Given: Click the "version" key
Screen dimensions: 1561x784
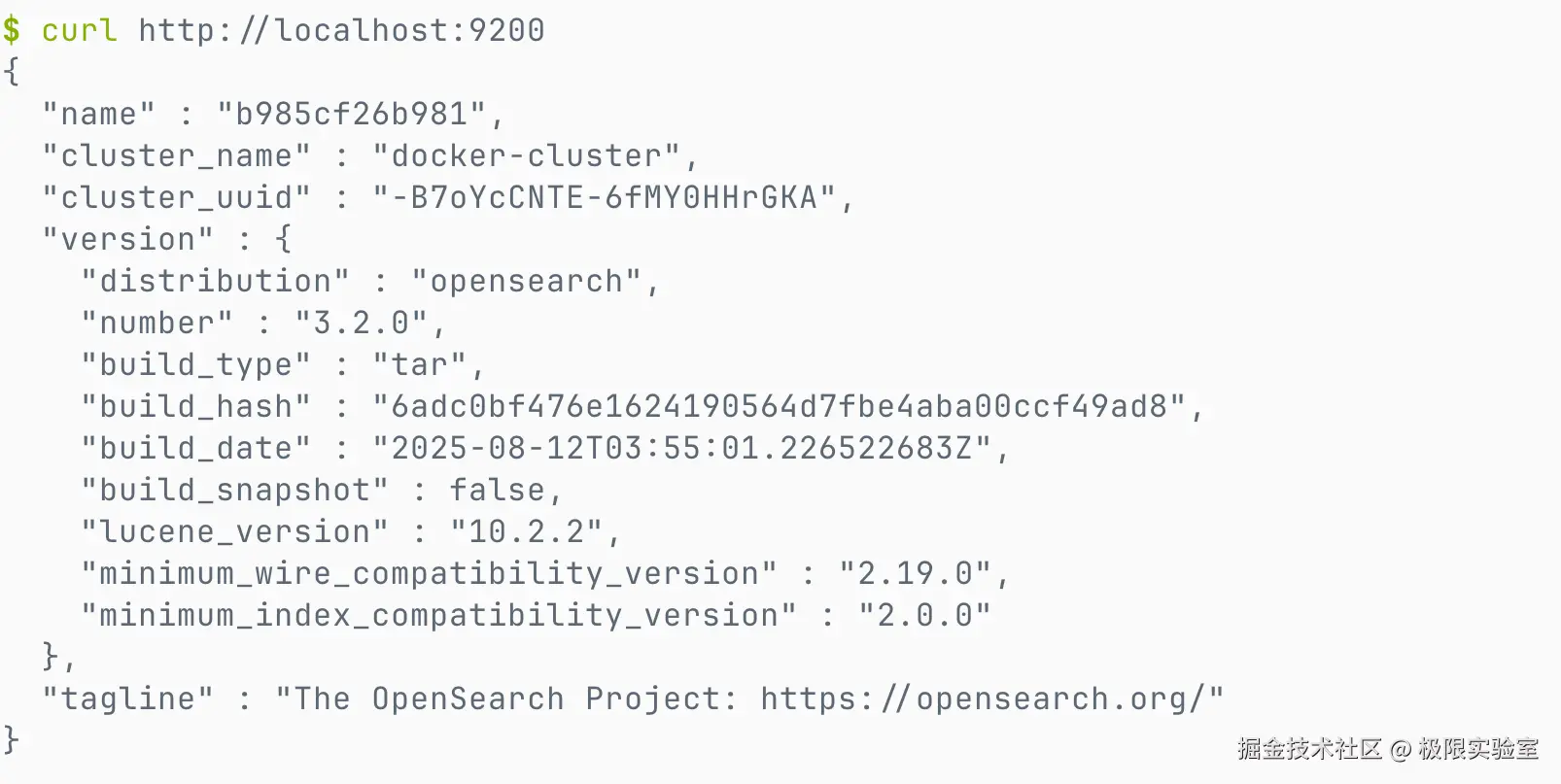Looking at the screenshot, I should [127, 239].
